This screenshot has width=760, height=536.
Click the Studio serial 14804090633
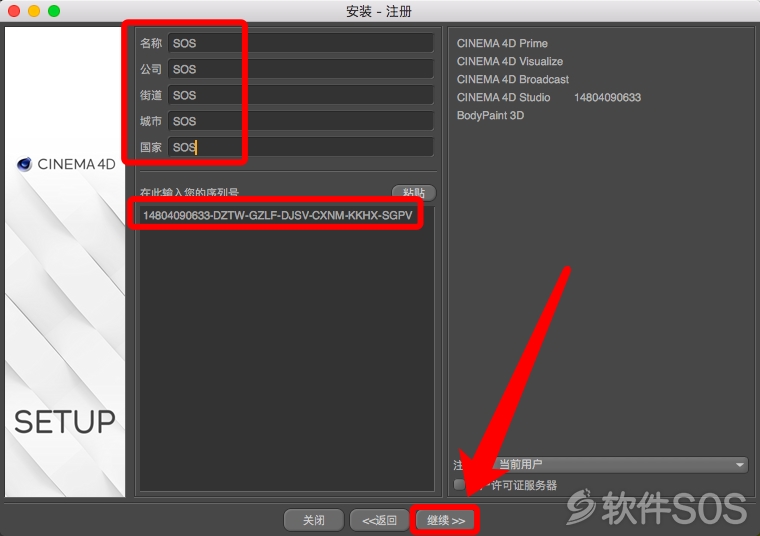click(x=607, y=97)
